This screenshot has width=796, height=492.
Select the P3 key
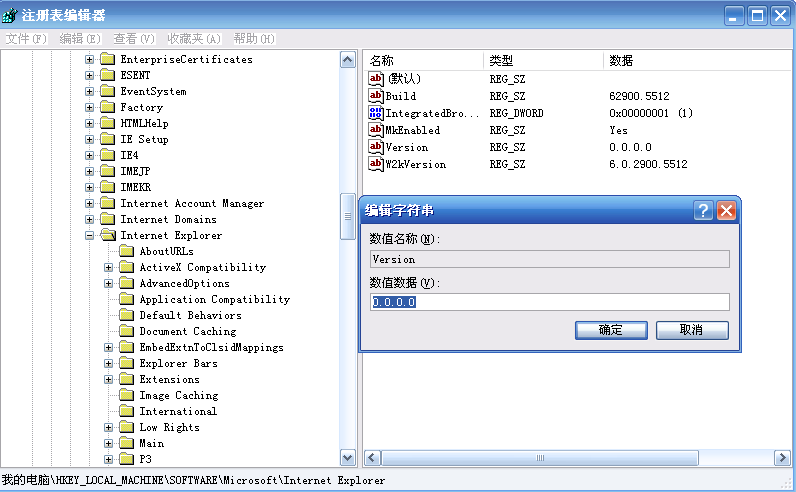tap(145, 459)
